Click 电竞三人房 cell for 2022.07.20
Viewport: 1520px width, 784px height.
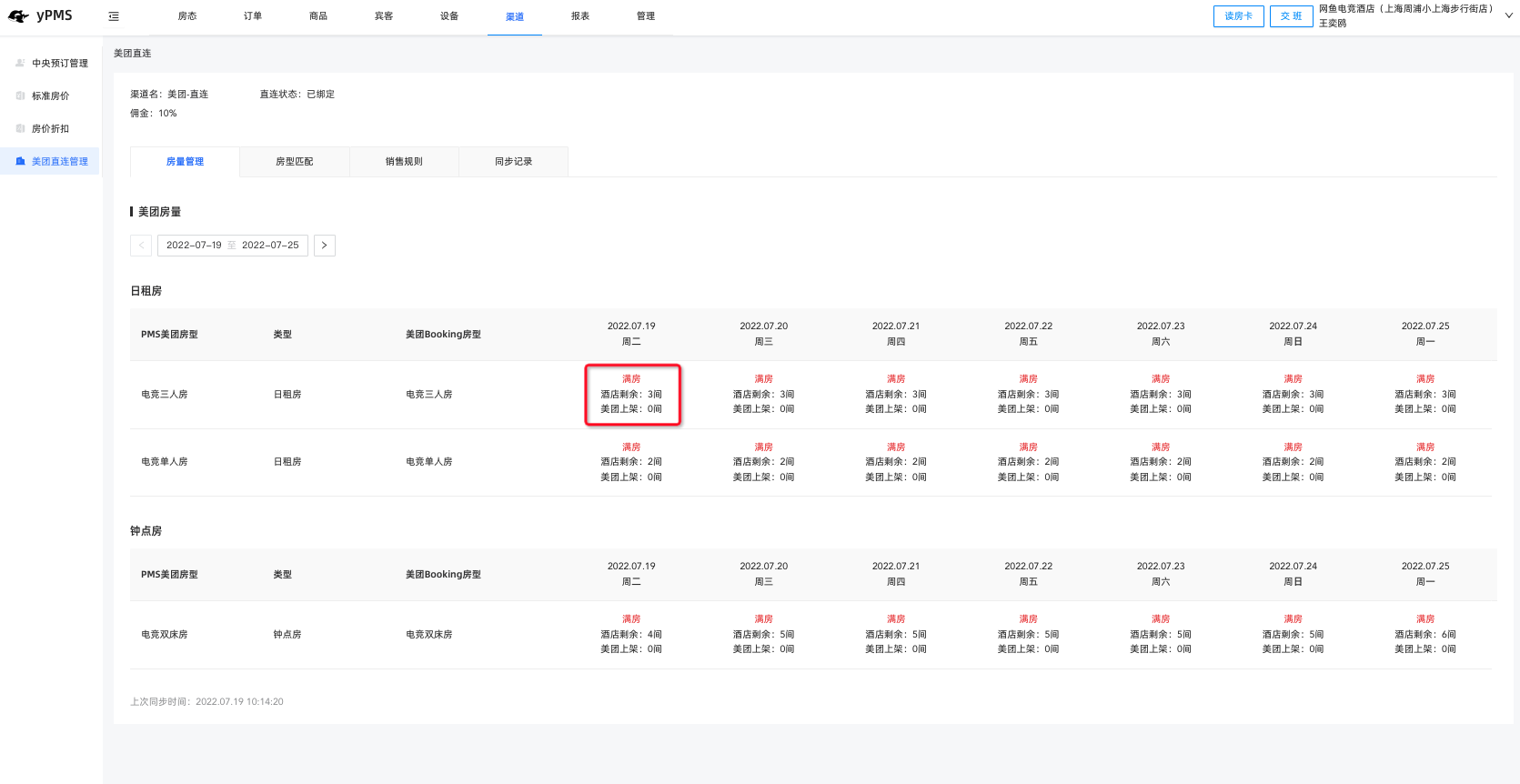click(x=764, y=395)
